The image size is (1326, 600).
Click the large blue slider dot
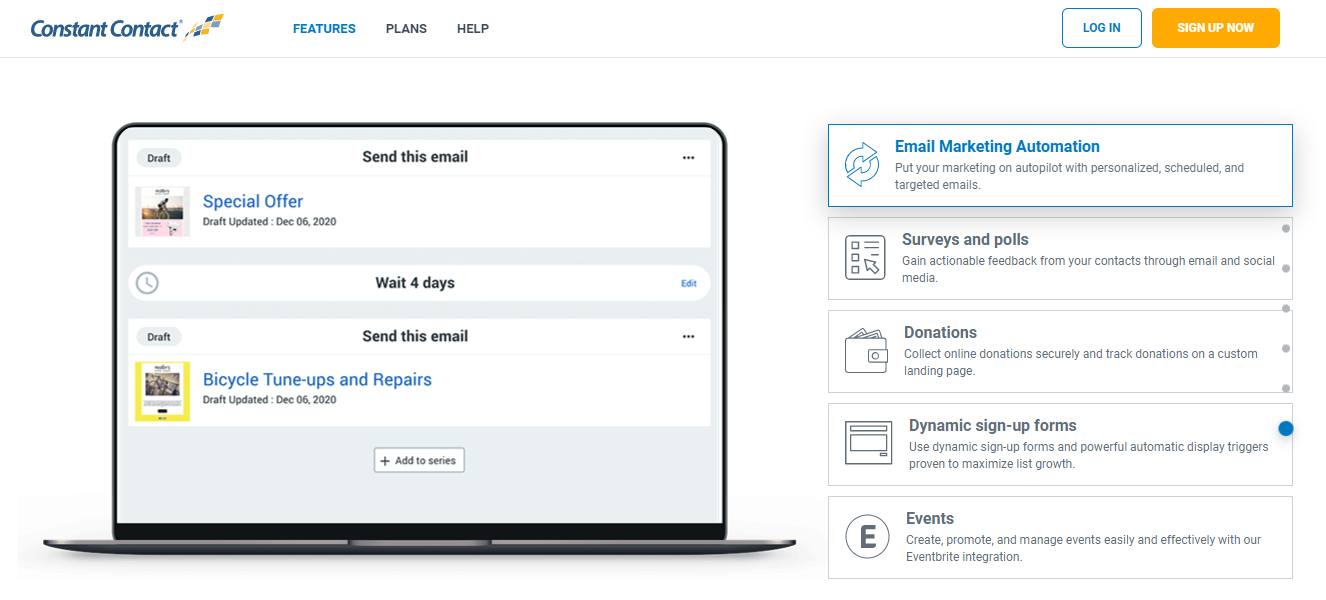(x=1286, y=428)
